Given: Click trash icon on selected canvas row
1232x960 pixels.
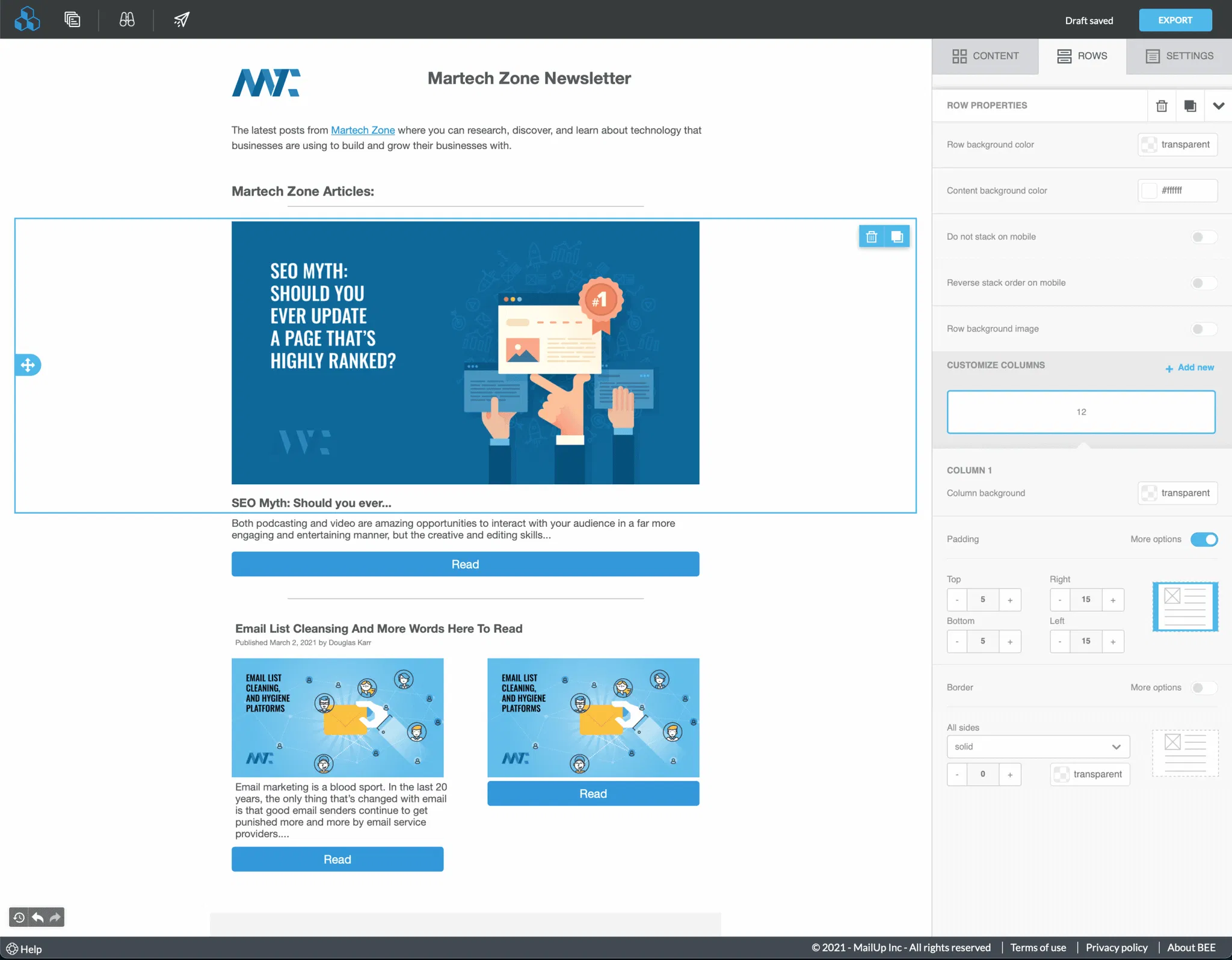Looking at the screenshot, I should pos(872,237).
